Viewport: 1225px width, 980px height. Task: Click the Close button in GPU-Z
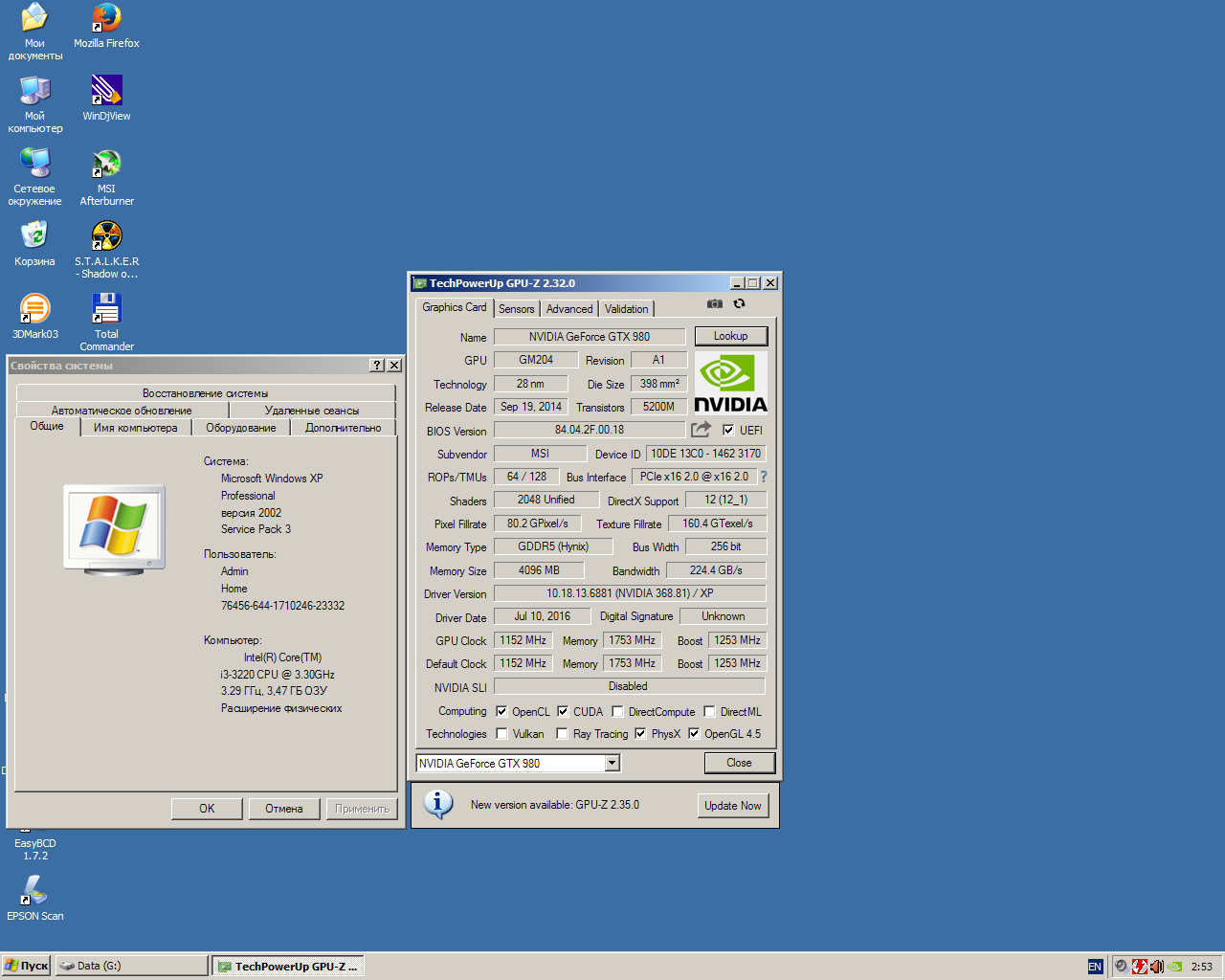pos(739,763)
